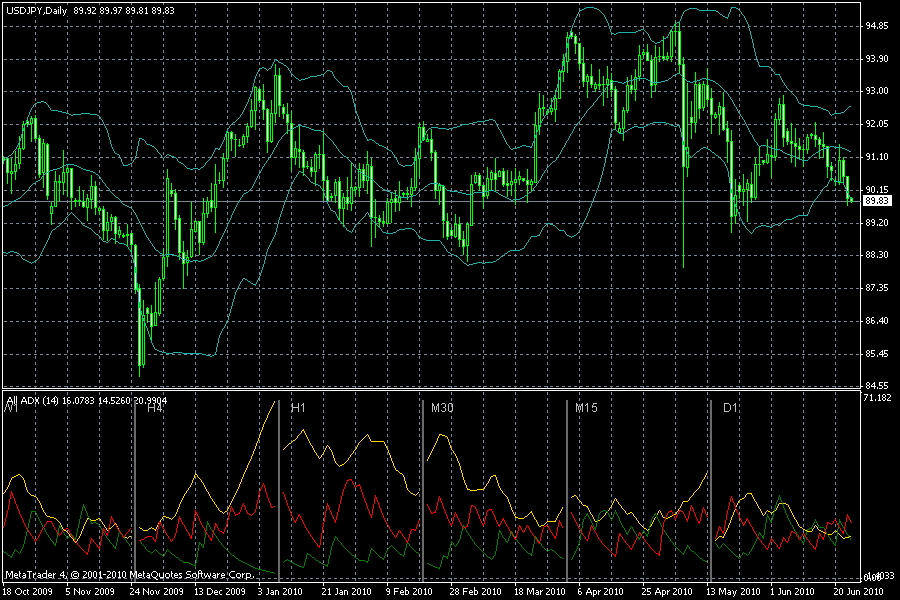Click the 1 Jun 2010 date label
The image size is (900, 600).
(x=792, y=591)
